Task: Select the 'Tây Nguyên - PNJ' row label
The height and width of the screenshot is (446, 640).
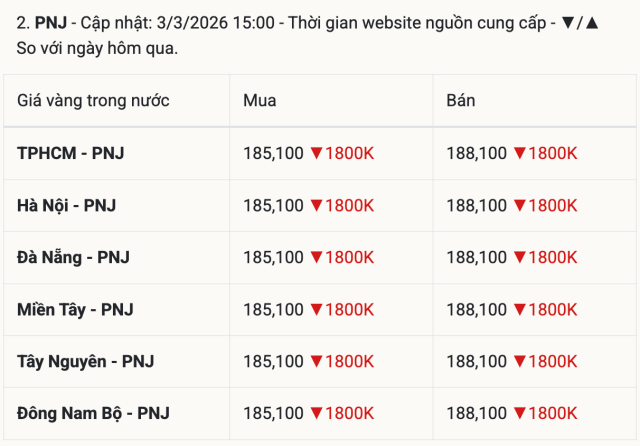Action: pos(85,361)
